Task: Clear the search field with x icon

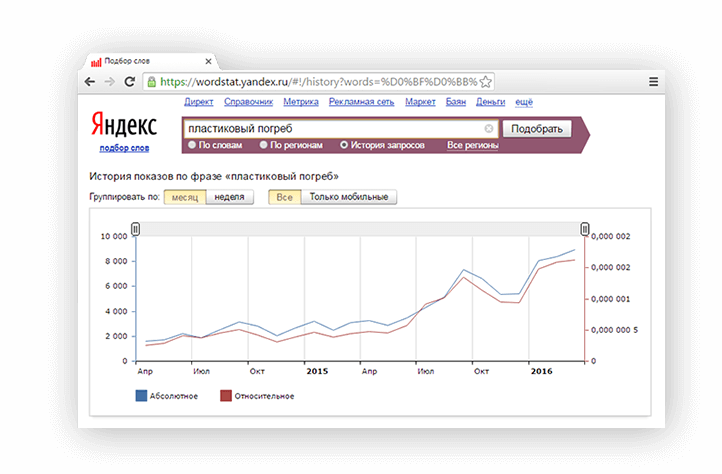Action: (489, 129)
